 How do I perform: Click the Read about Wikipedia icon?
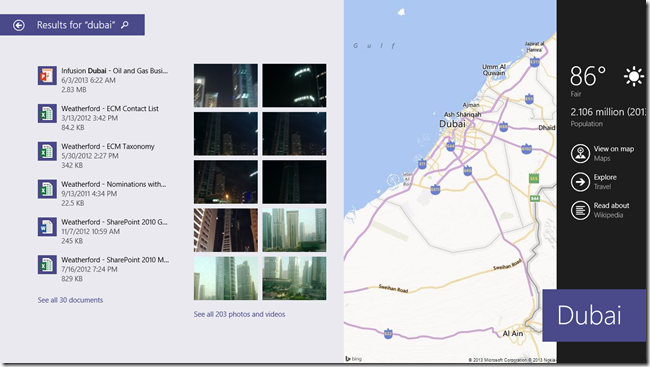(580, 210)
